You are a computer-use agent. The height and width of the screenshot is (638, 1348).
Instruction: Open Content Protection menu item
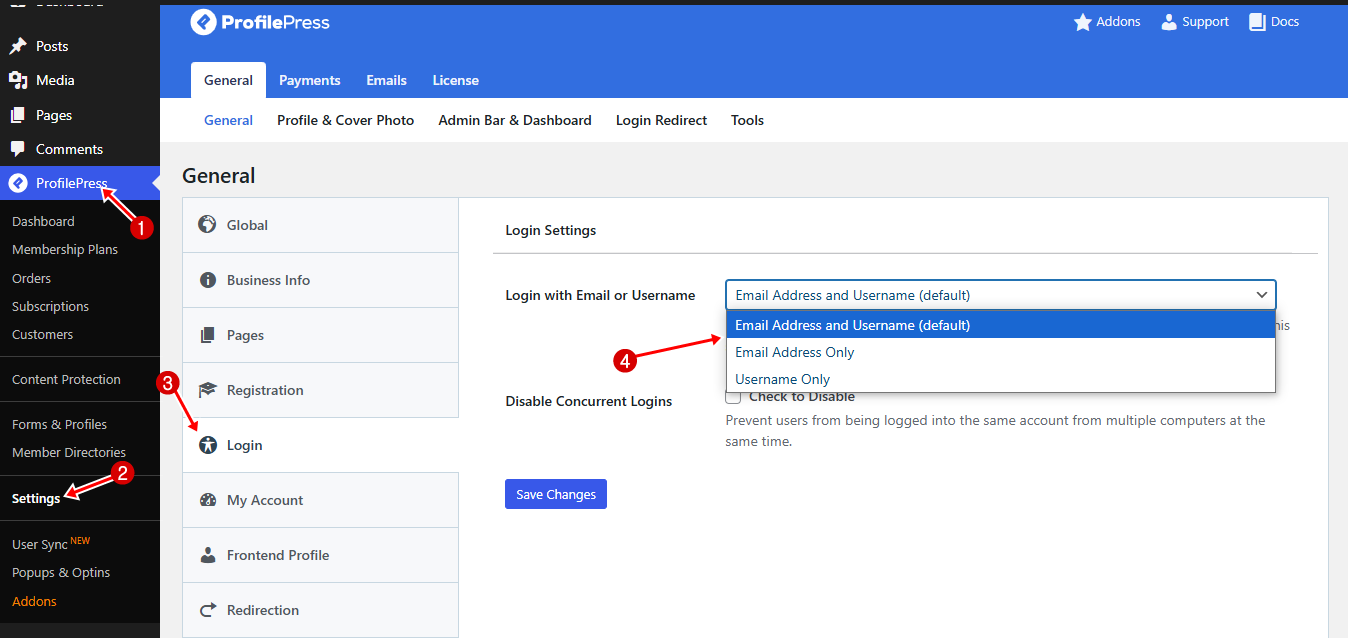point(66,379)
